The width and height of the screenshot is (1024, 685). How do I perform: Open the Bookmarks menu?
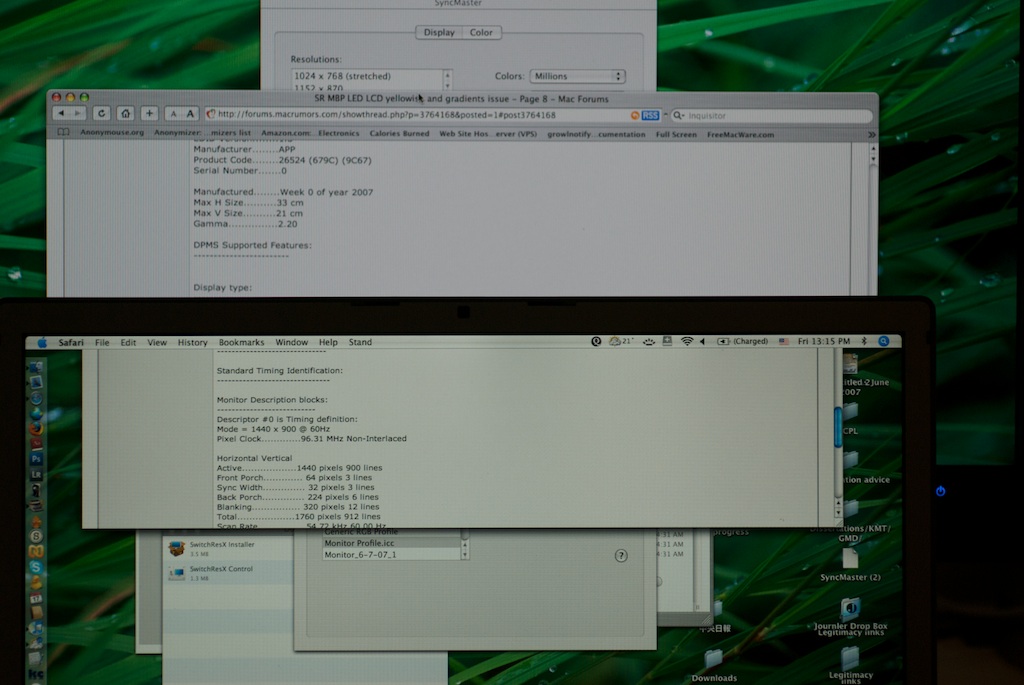pos(241,342)
